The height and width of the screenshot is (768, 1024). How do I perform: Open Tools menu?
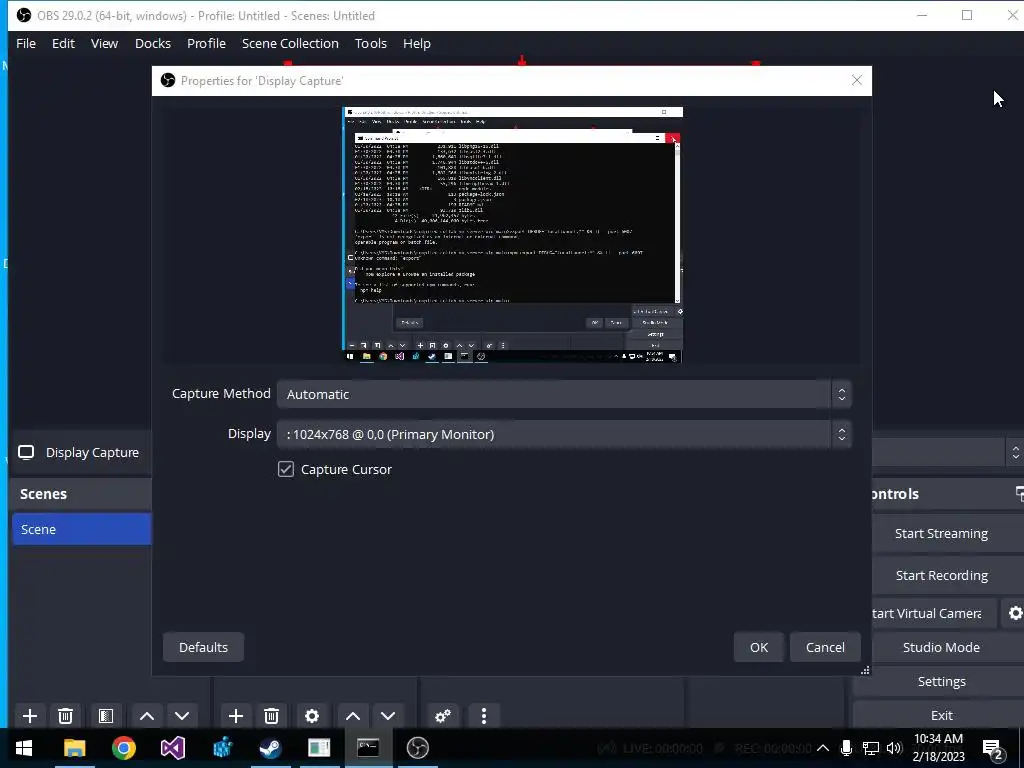click(371, 43)
